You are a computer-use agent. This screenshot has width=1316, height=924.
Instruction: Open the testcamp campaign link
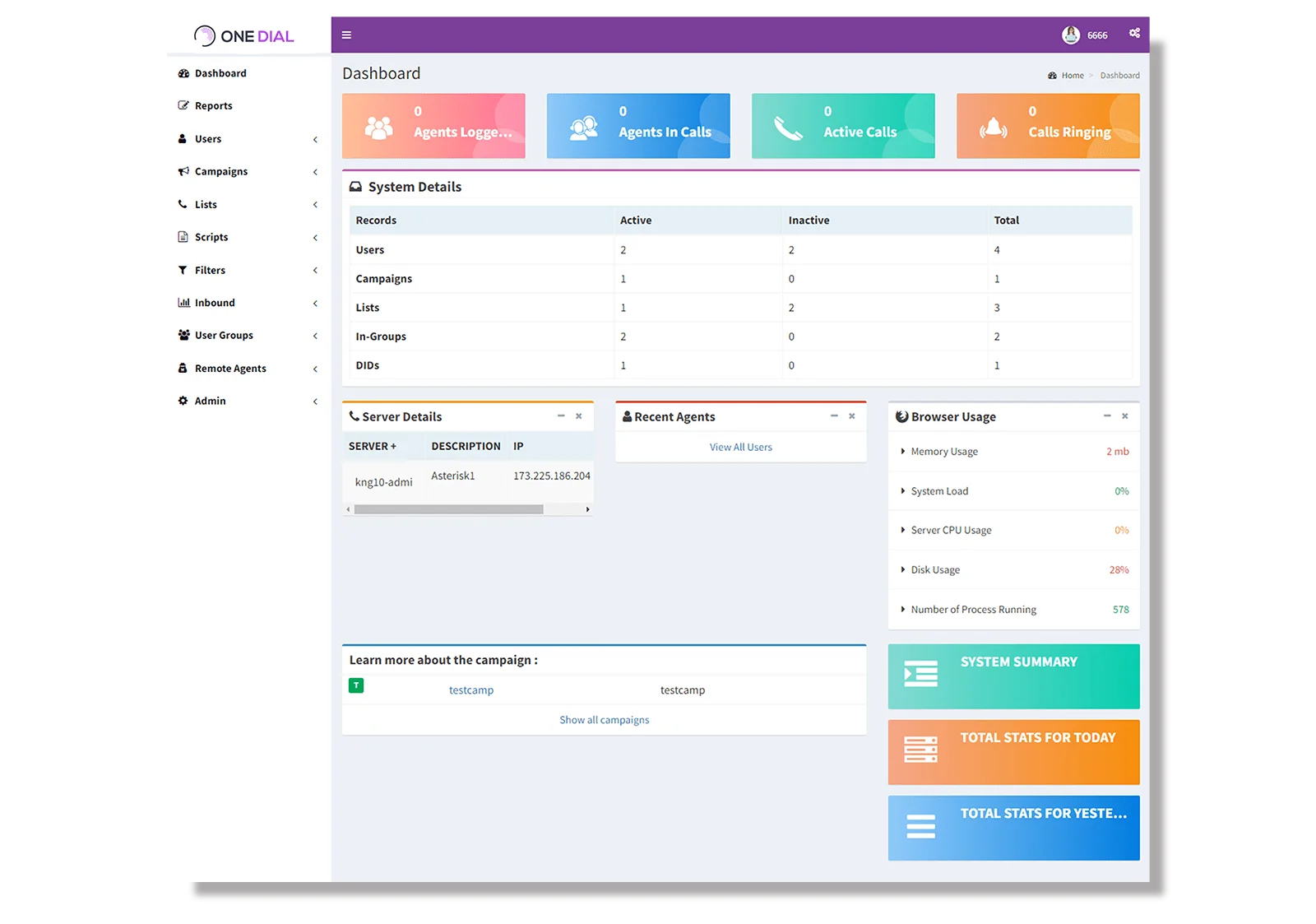[470, 690]
